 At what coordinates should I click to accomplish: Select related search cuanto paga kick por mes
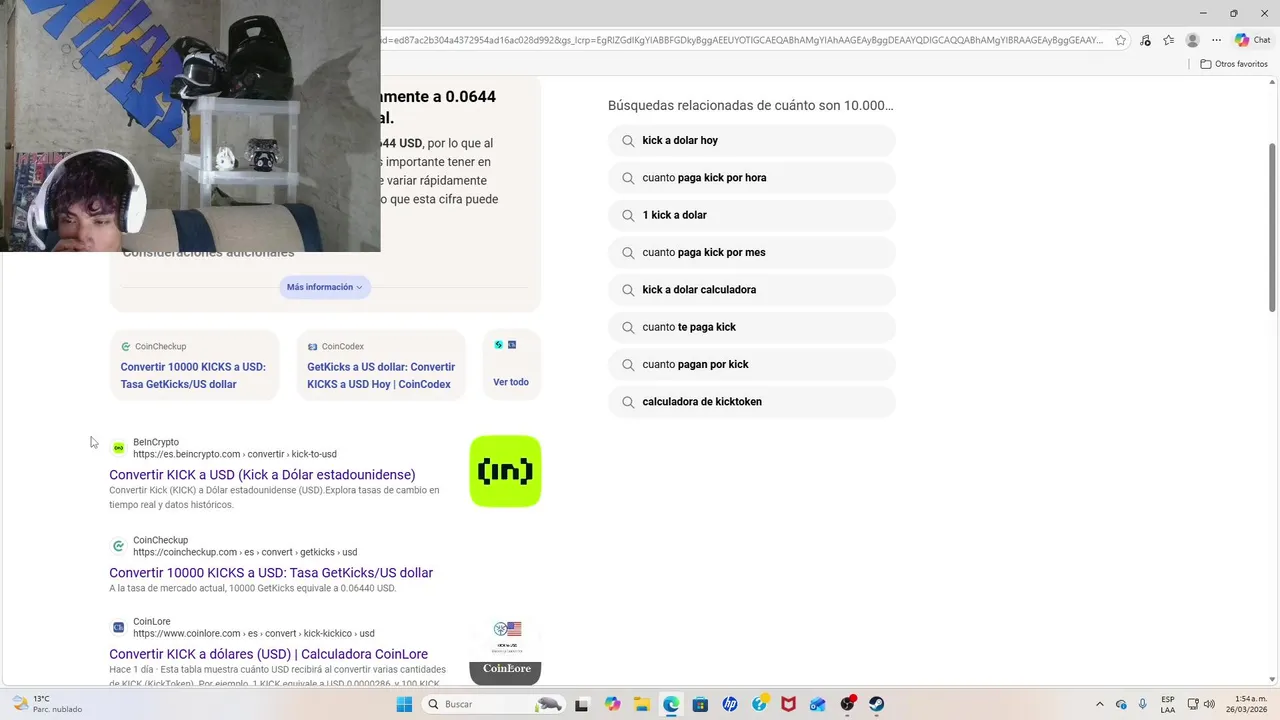coord(751,253)
